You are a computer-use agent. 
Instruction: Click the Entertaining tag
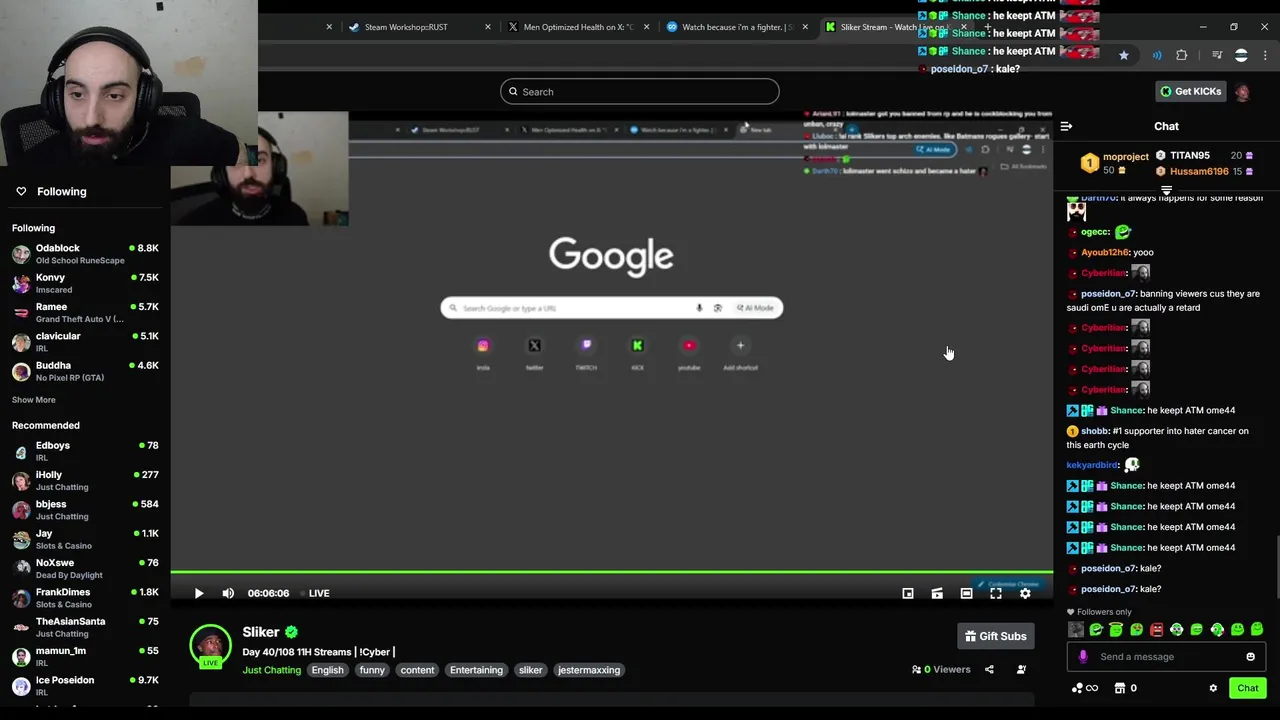tap(476, 670)
